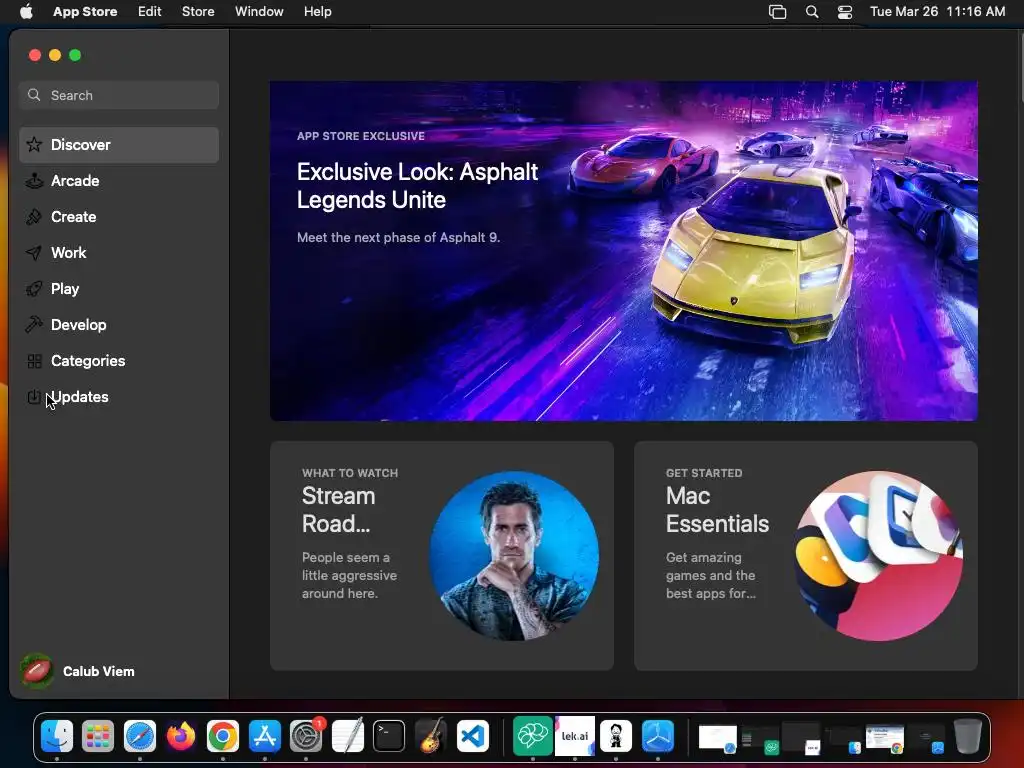Click the App Store icon in the Dock
Viewport: 1024px width, 768px height.
click(264, 736)
